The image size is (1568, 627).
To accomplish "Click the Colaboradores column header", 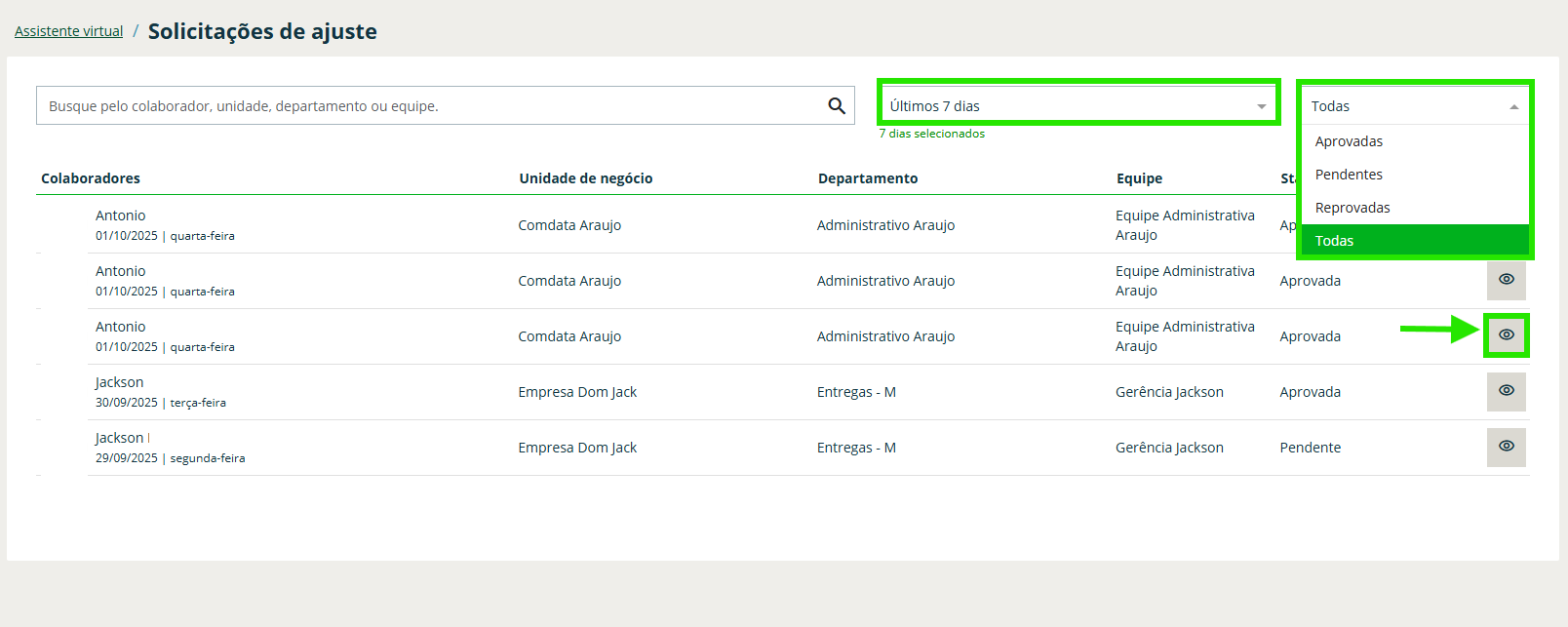I will [91, 178].
